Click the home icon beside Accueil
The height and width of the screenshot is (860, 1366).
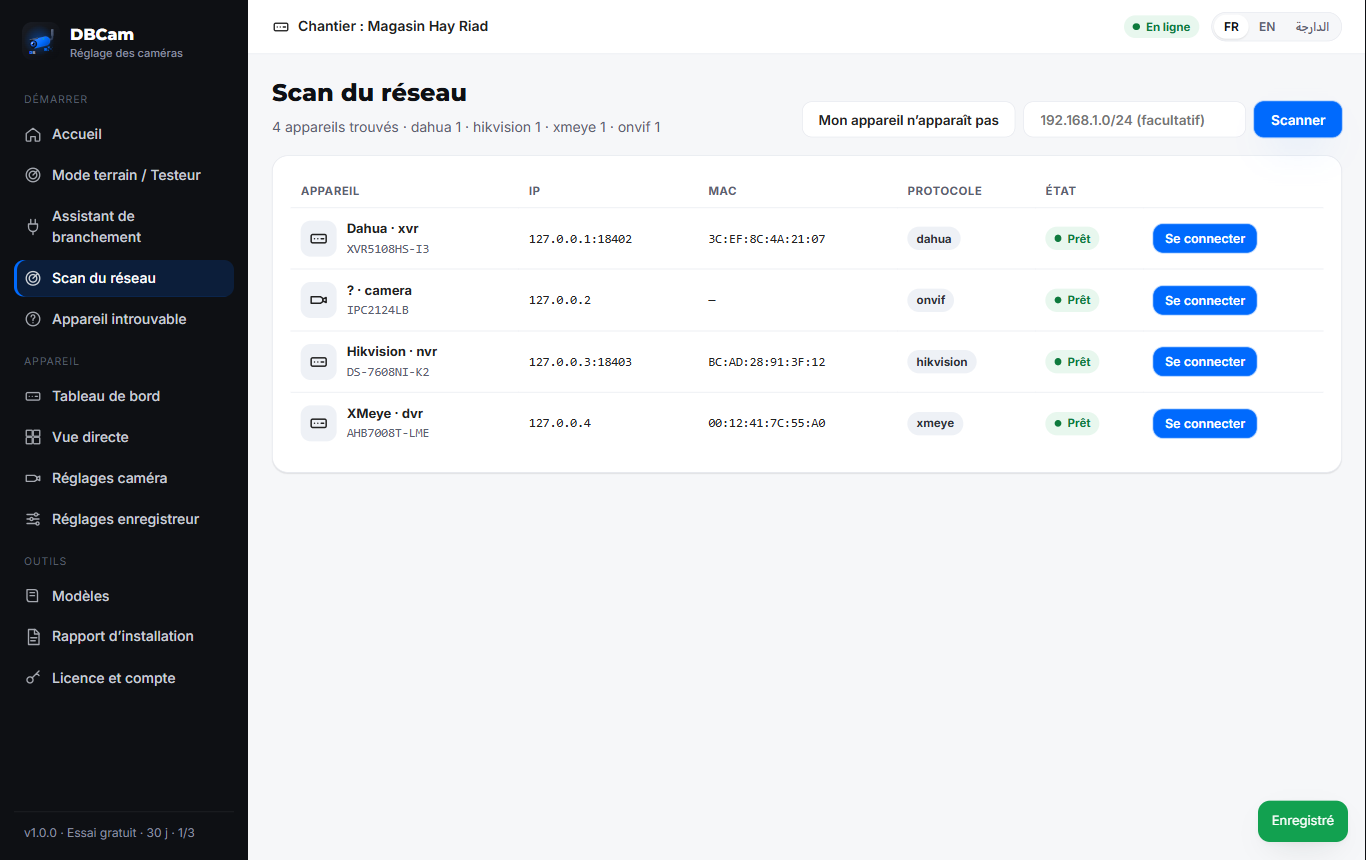pos(33,135)
